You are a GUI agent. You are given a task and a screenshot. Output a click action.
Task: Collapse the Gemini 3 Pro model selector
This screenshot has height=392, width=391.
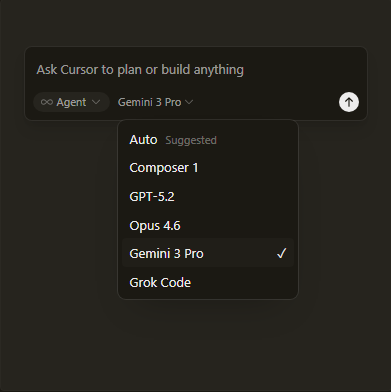155,102
